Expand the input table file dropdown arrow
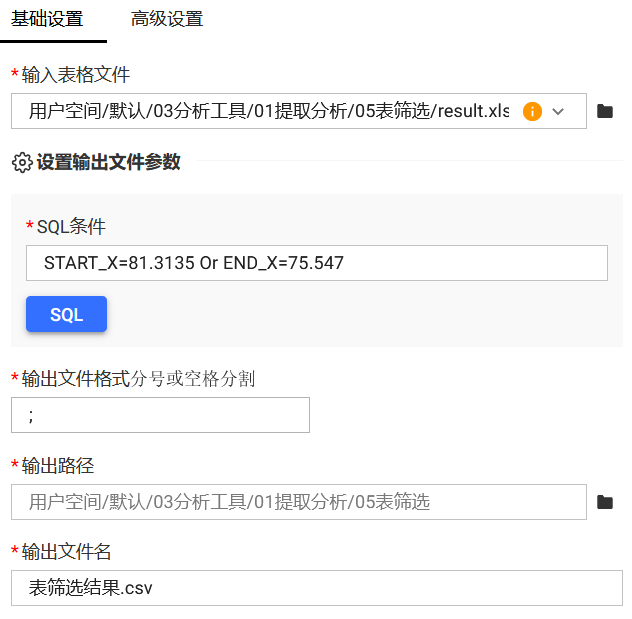 point(559,111)
